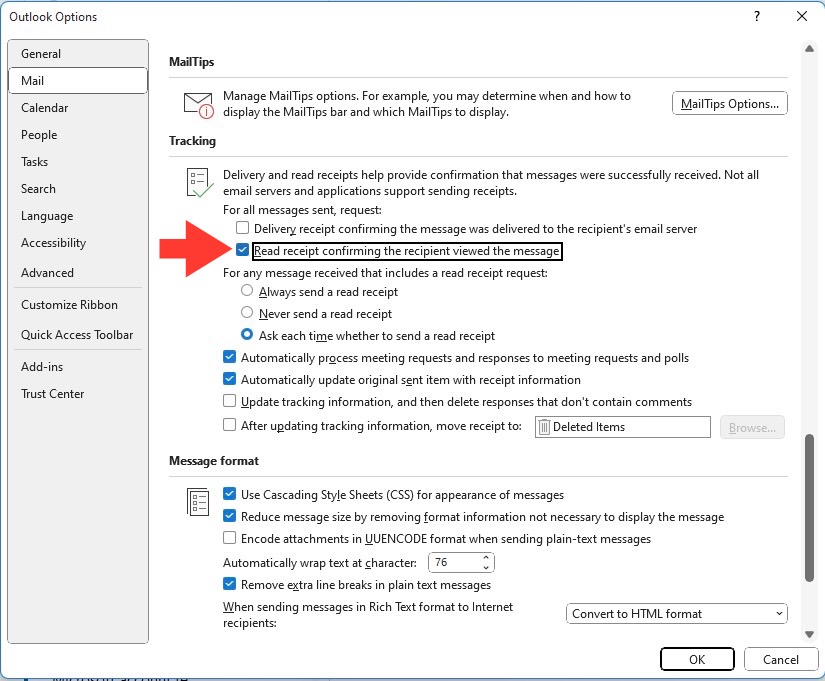Click the Tracking receipts checklist icon

(x=199, y=183)
